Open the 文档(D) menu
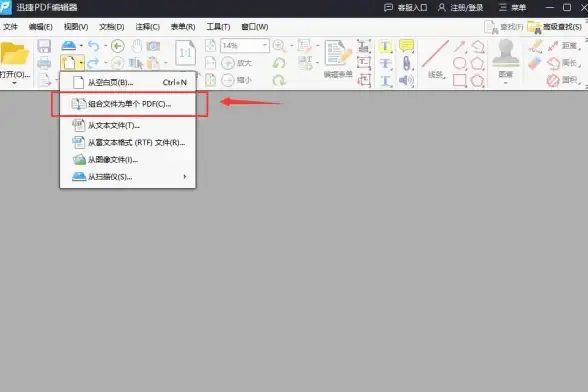The width and height of the screenshot is (588, 392). coord(111,27)
